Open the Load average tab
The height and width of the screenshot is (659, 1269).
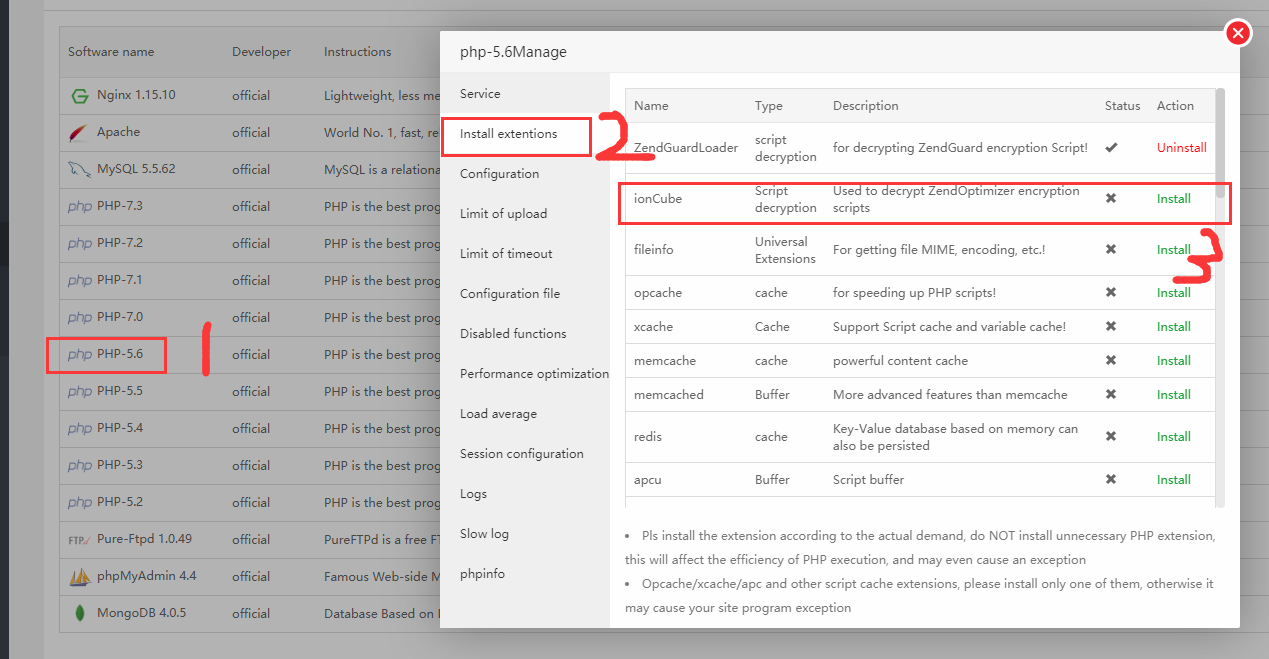point(525,413)
